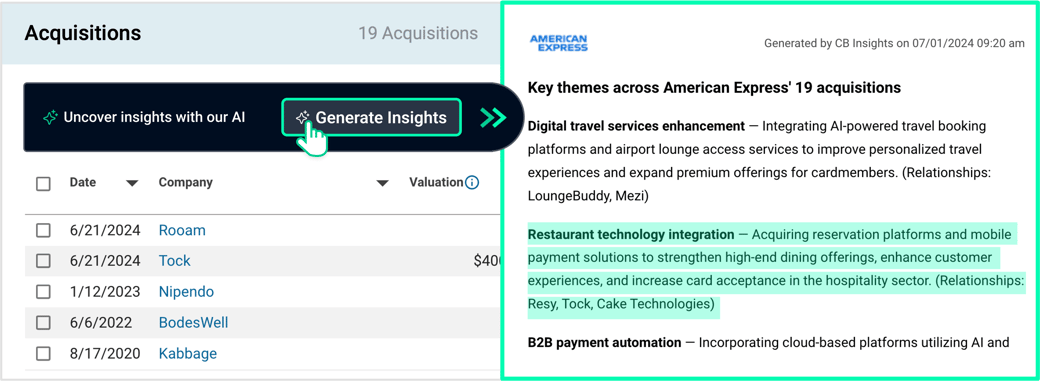Open the Rooam company link
This screenshot has height=382, width=1040.
point(182,230)
